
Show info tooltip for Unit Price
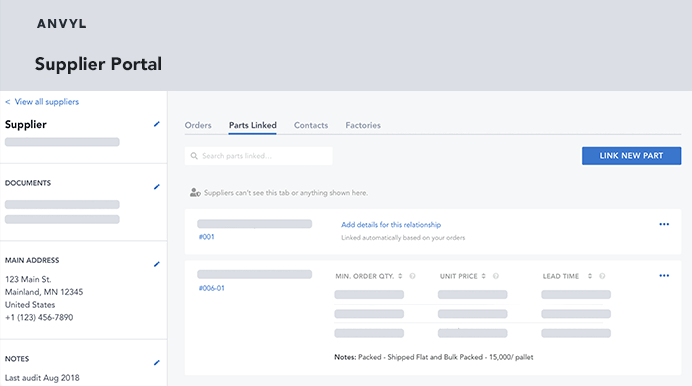[x=496, y=276]
